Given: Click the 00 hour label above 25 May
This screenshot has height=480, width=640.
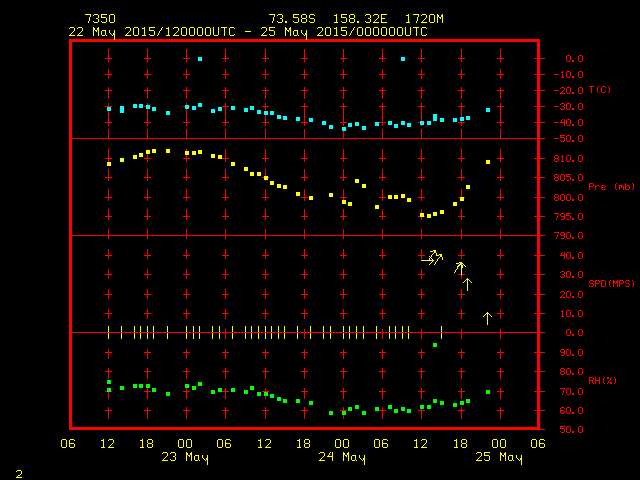Looking at the screenshot, I should click(499, 444).
